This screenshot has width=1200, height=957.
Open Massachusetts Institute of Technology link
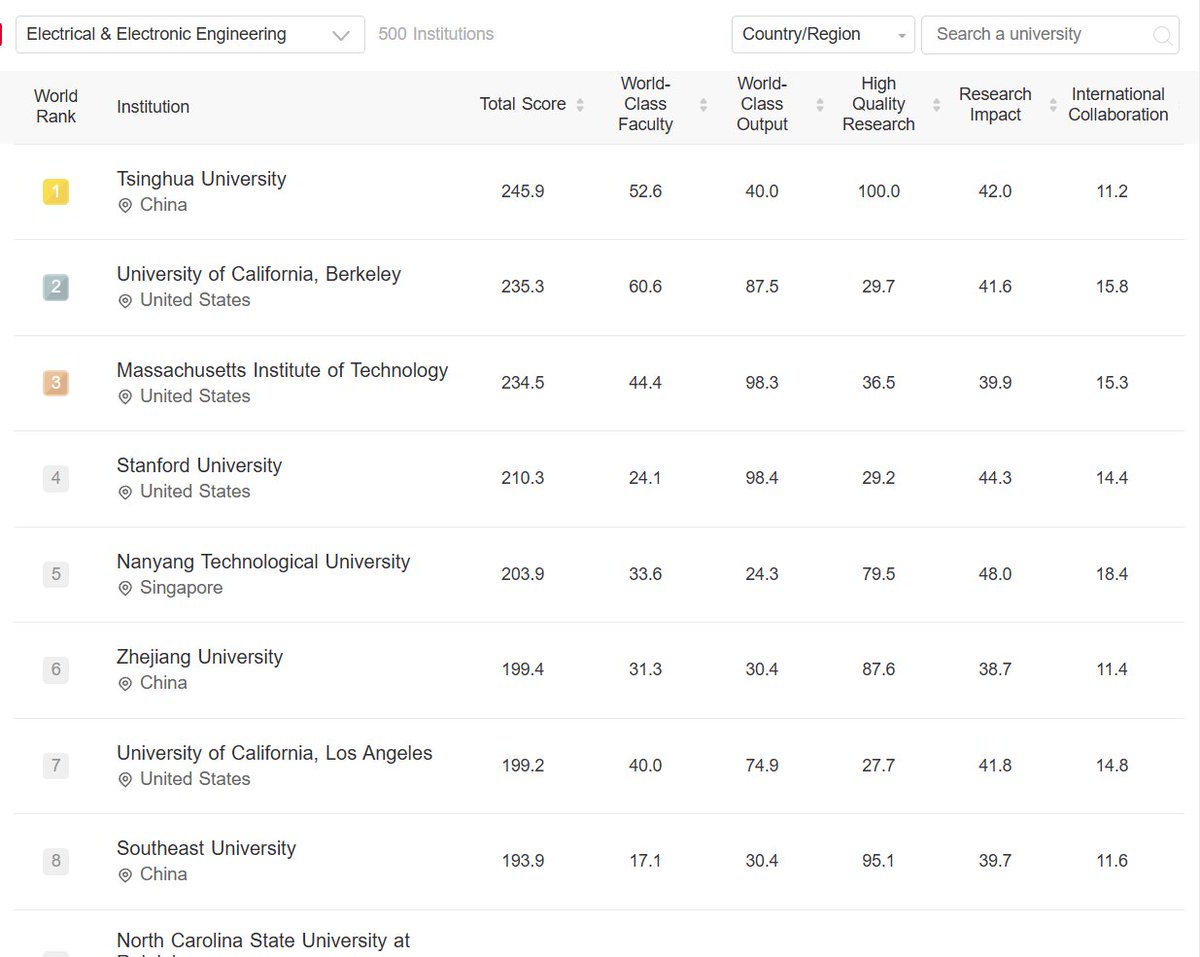pos(282,370)
